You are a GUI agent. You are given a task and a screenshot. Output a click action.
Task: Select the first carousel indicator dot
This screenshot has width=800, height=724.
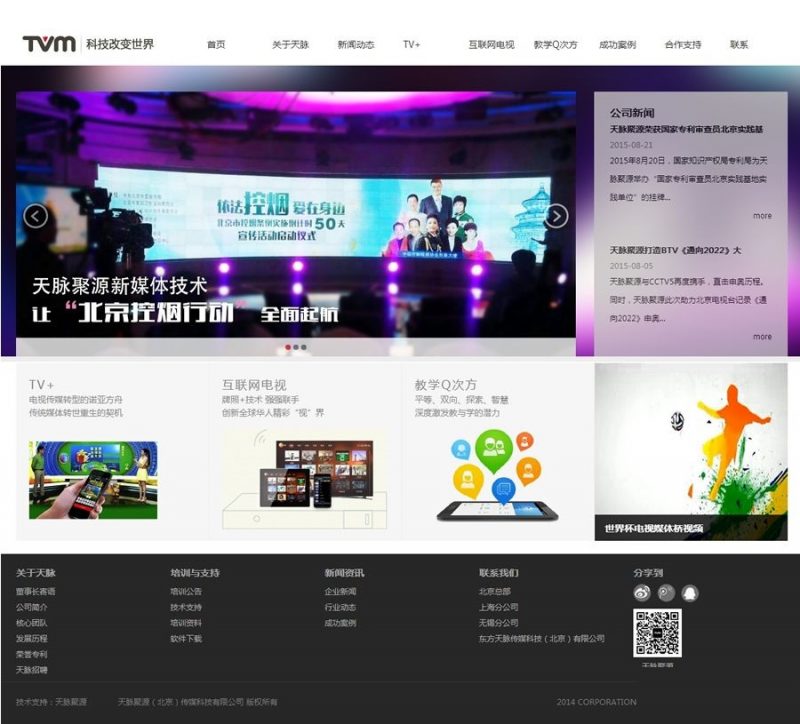(288, 347)
